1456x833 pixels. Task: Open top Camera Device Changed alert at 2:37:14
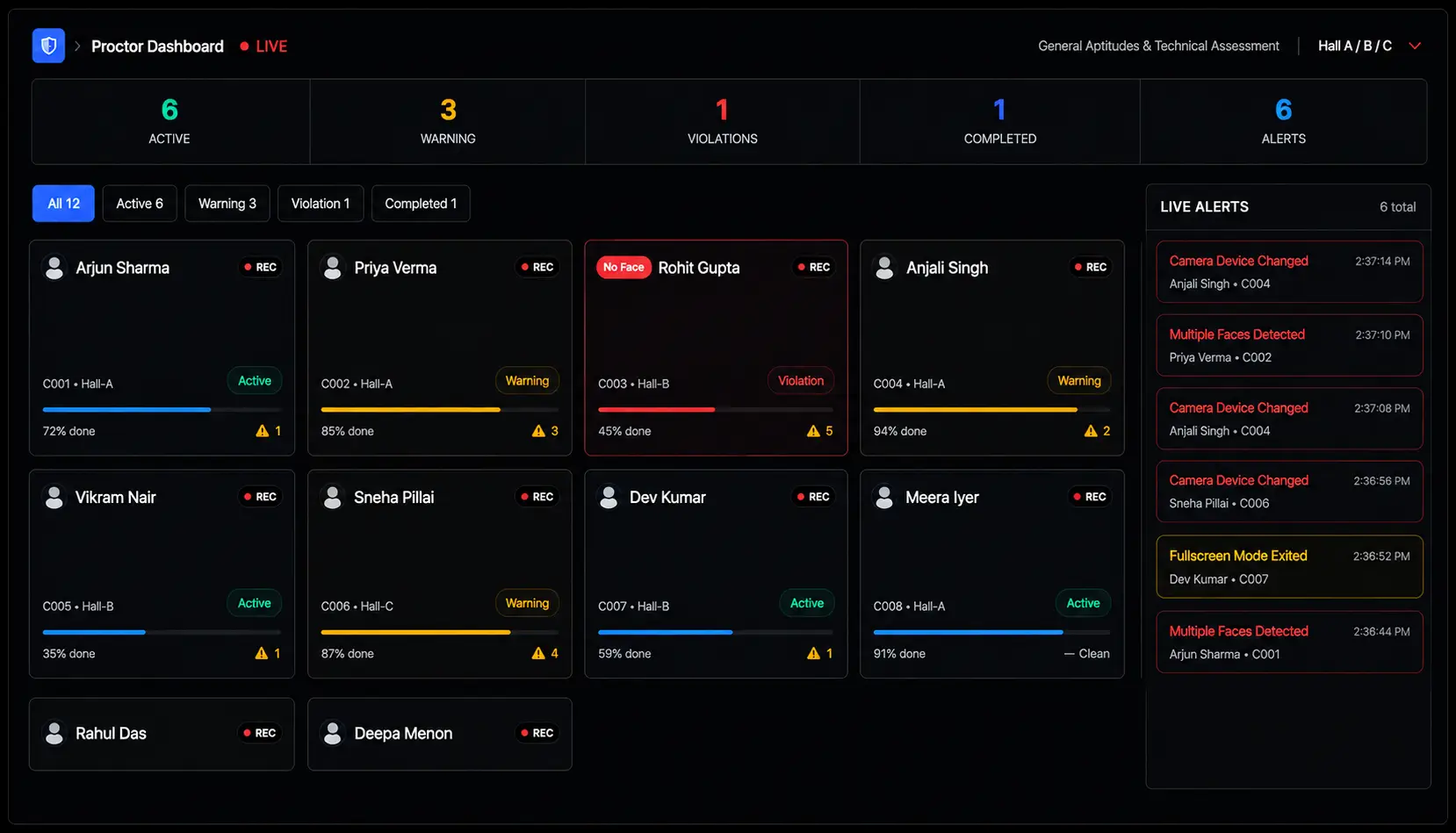[1289, 272]
